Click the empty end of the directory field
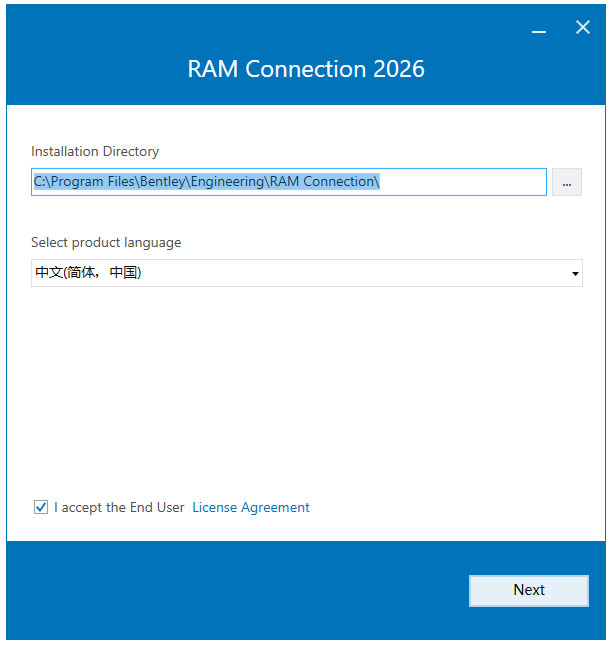Image resolution: width=612 pixels, height=647 pixels. click(462, 182)
